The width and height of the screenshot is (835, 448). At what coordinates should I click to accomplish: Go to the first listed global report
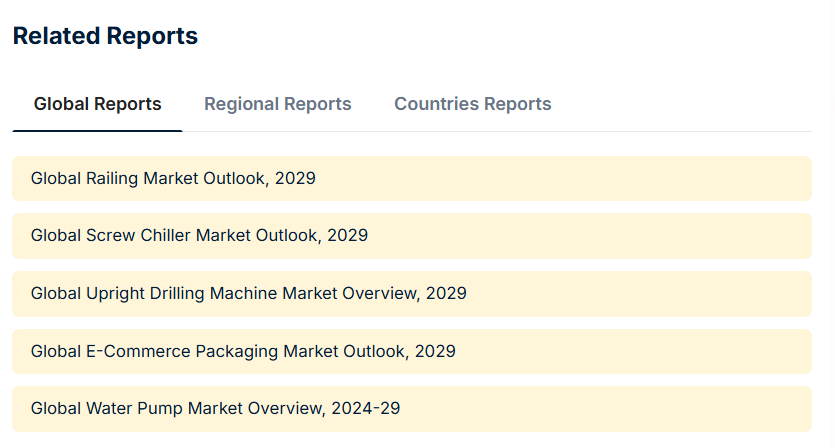point(173,178)
